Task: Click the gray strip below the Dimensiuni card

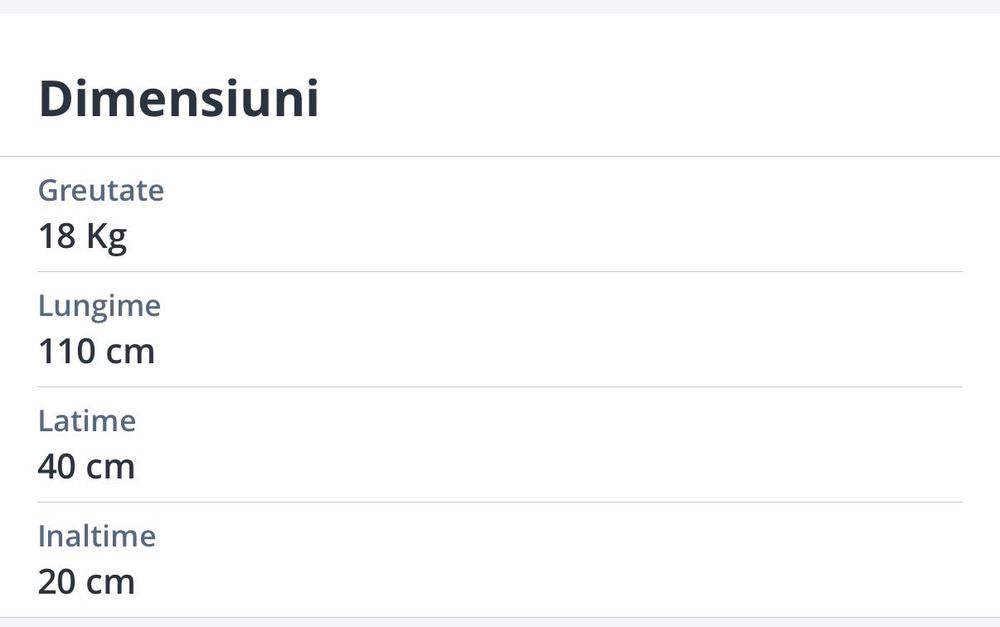Action: coord(500,623)
